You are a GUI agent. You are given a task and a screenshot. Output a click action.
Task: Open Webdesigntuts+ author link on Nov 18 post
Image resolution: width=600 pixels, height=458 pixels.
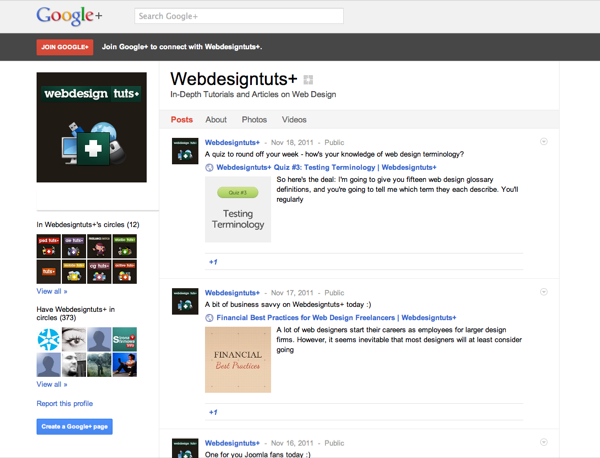tap(232, 142)
